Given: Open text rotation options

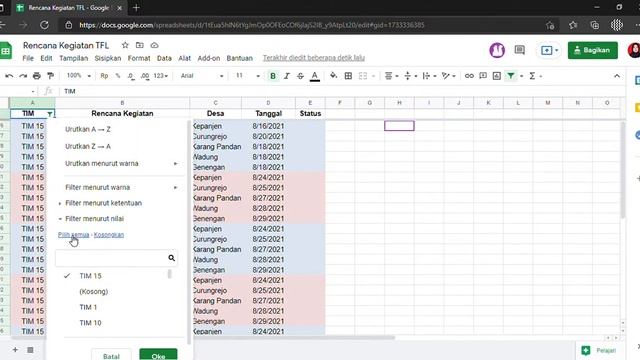Looking at the screenshot, I should point(448,76).
